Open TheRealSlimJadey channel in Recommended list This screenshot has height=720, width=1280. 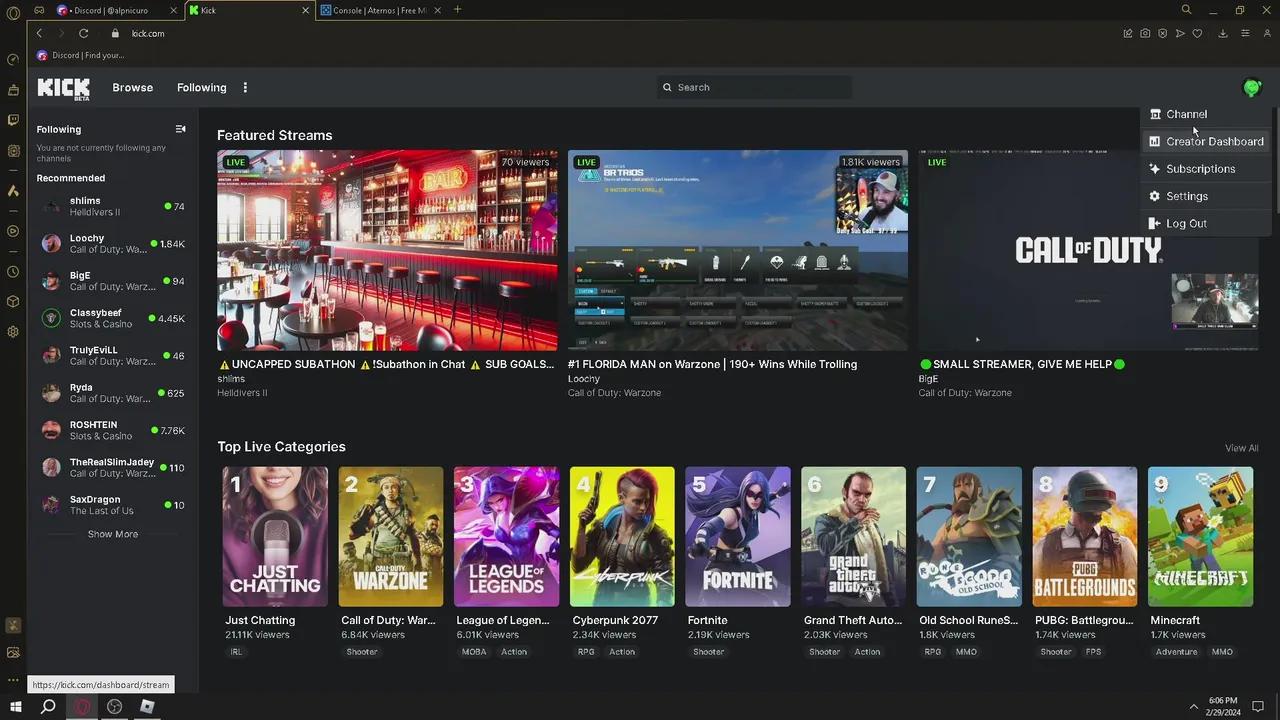coord(113,467)
